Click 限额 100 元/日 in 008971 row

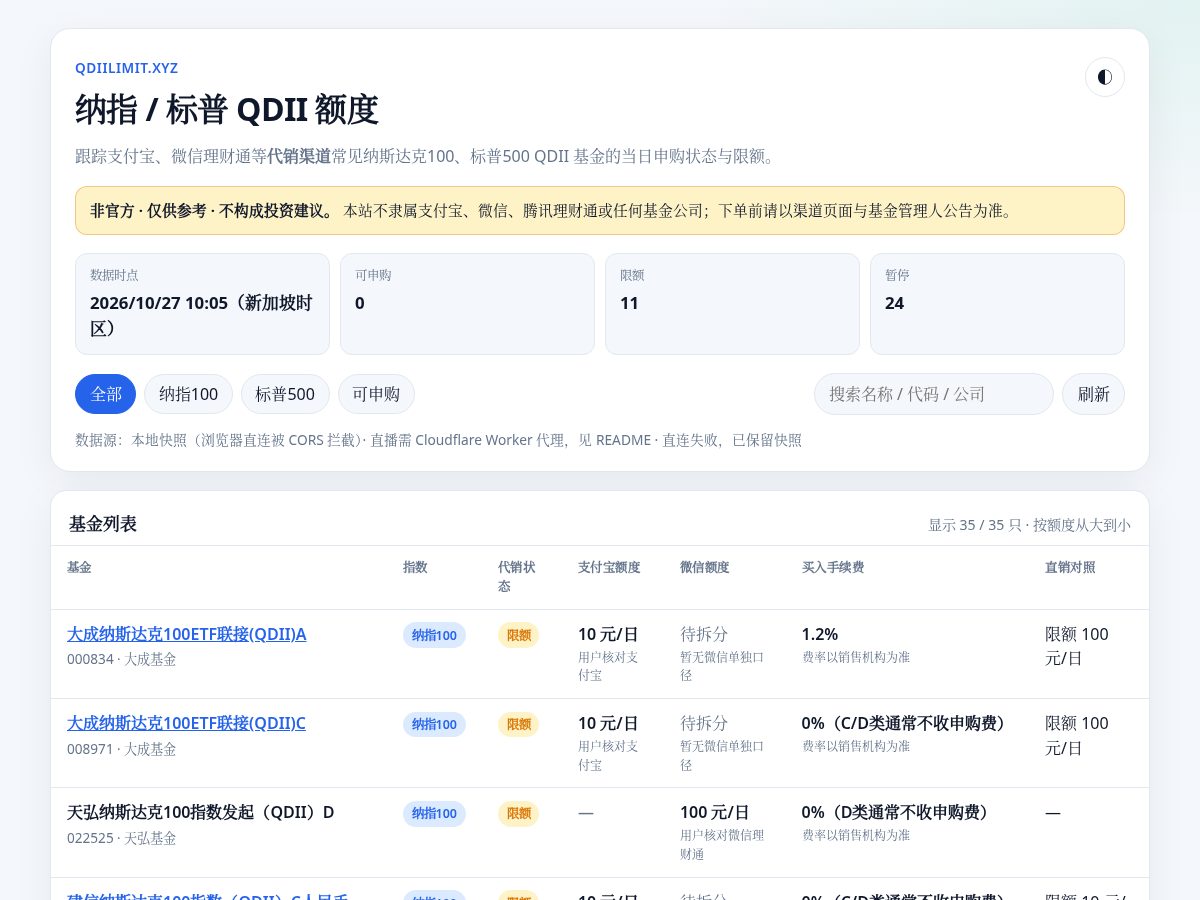(1077, 735)
